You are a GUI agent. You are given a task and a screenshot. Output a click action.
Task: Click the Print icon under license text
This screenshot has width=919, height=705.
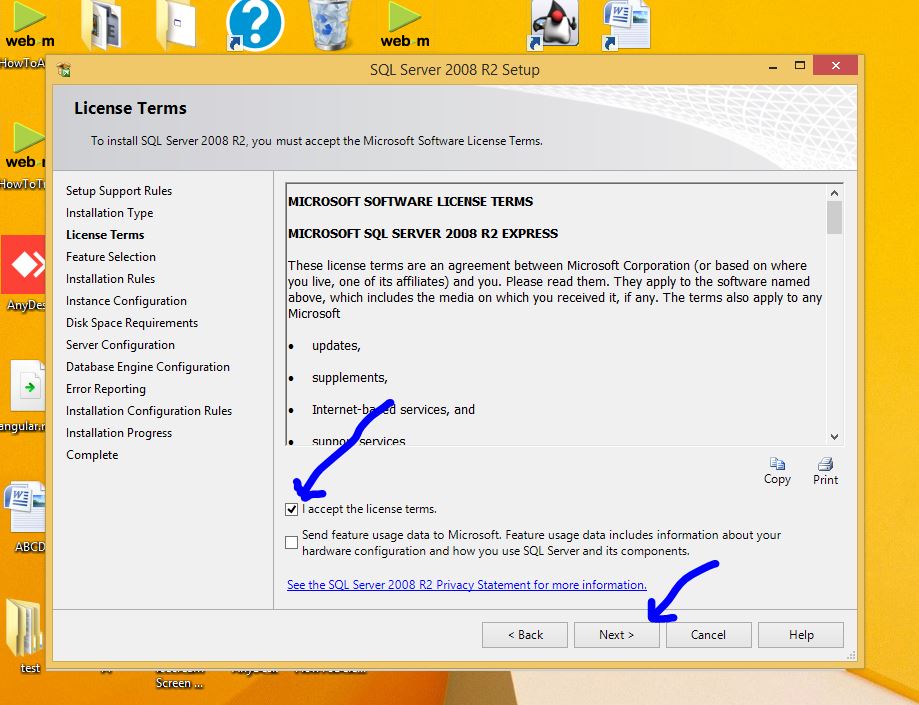825,466
